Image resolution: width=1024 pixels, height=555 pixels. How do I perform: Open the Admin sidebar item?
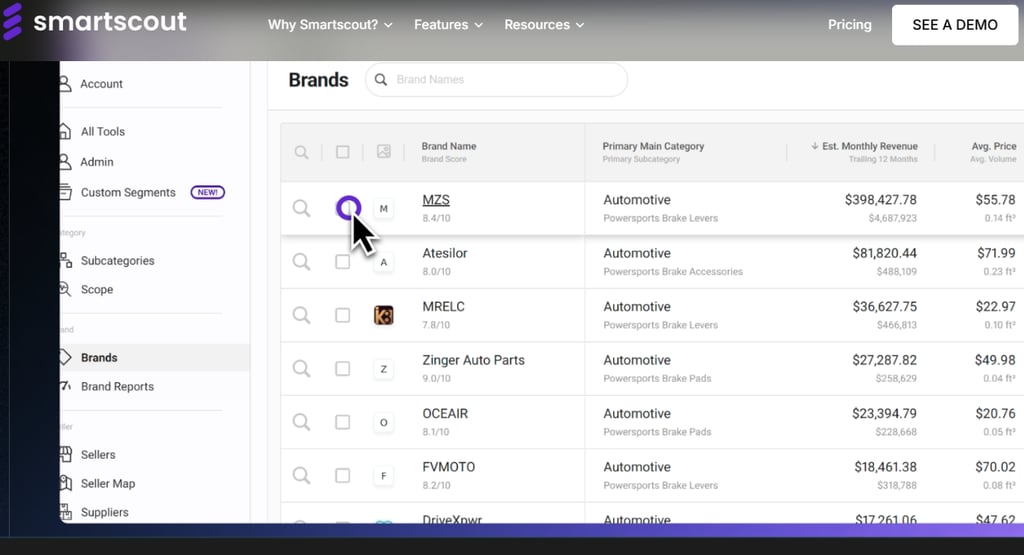coord(97,161)
